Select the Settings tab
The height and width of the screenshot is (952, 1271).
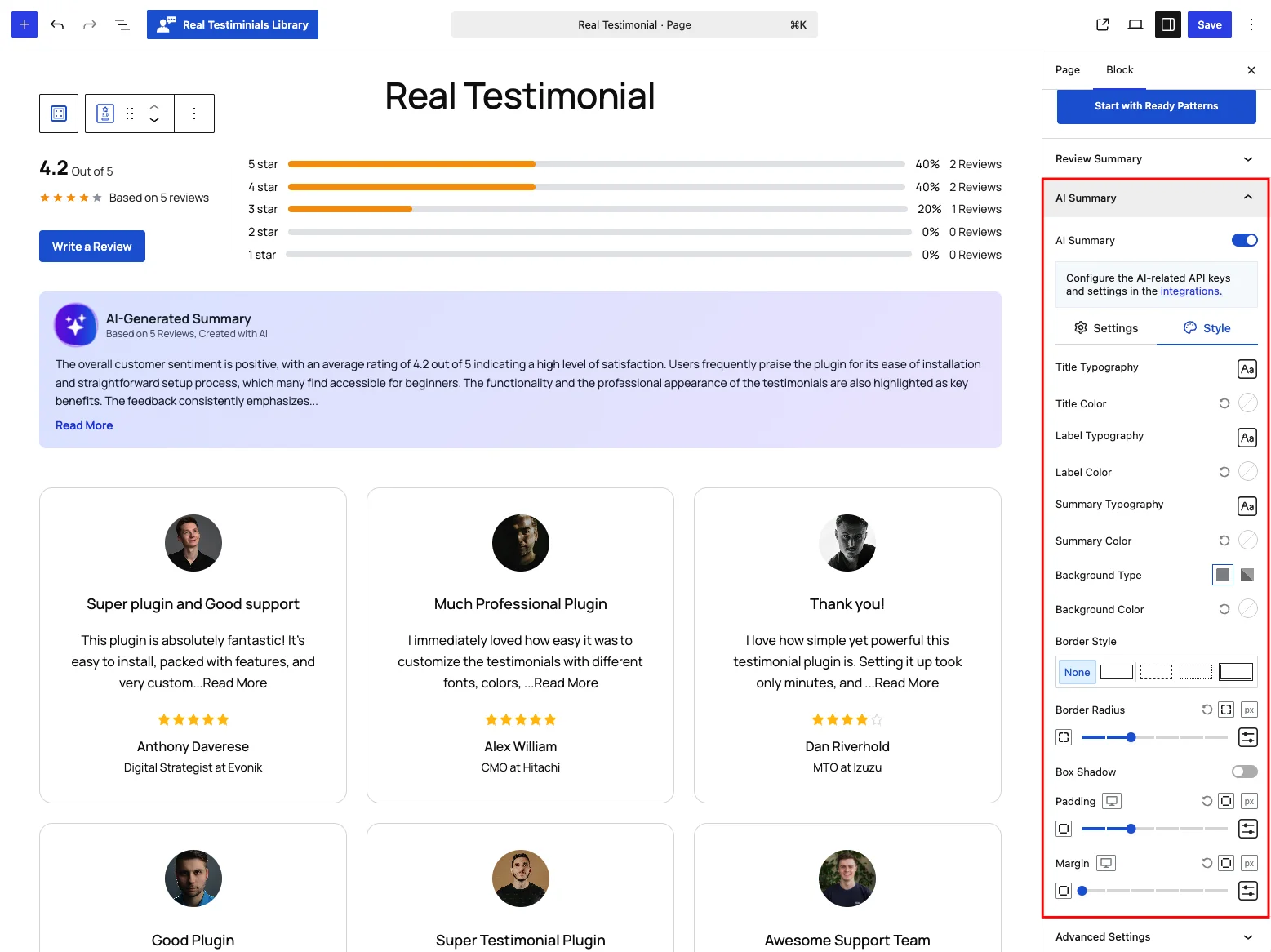1106,328
